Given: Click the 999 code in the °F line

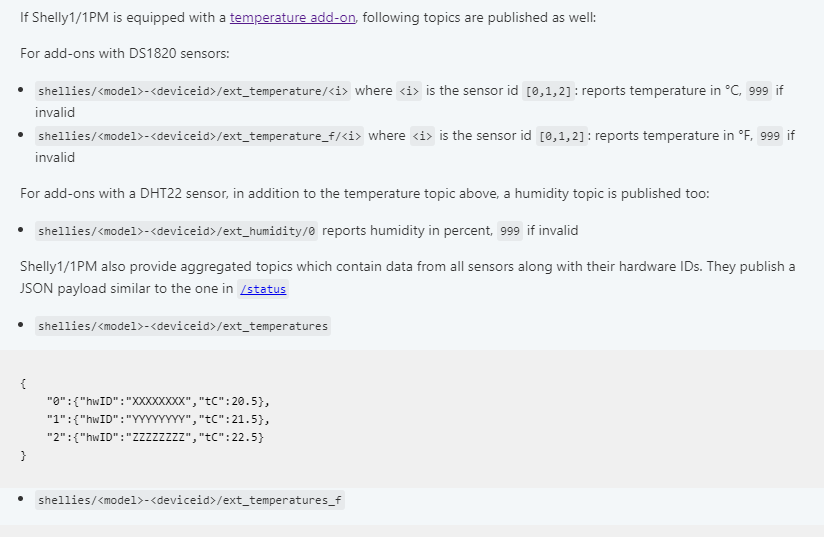Looking at the screenshot, I should 770,136.
